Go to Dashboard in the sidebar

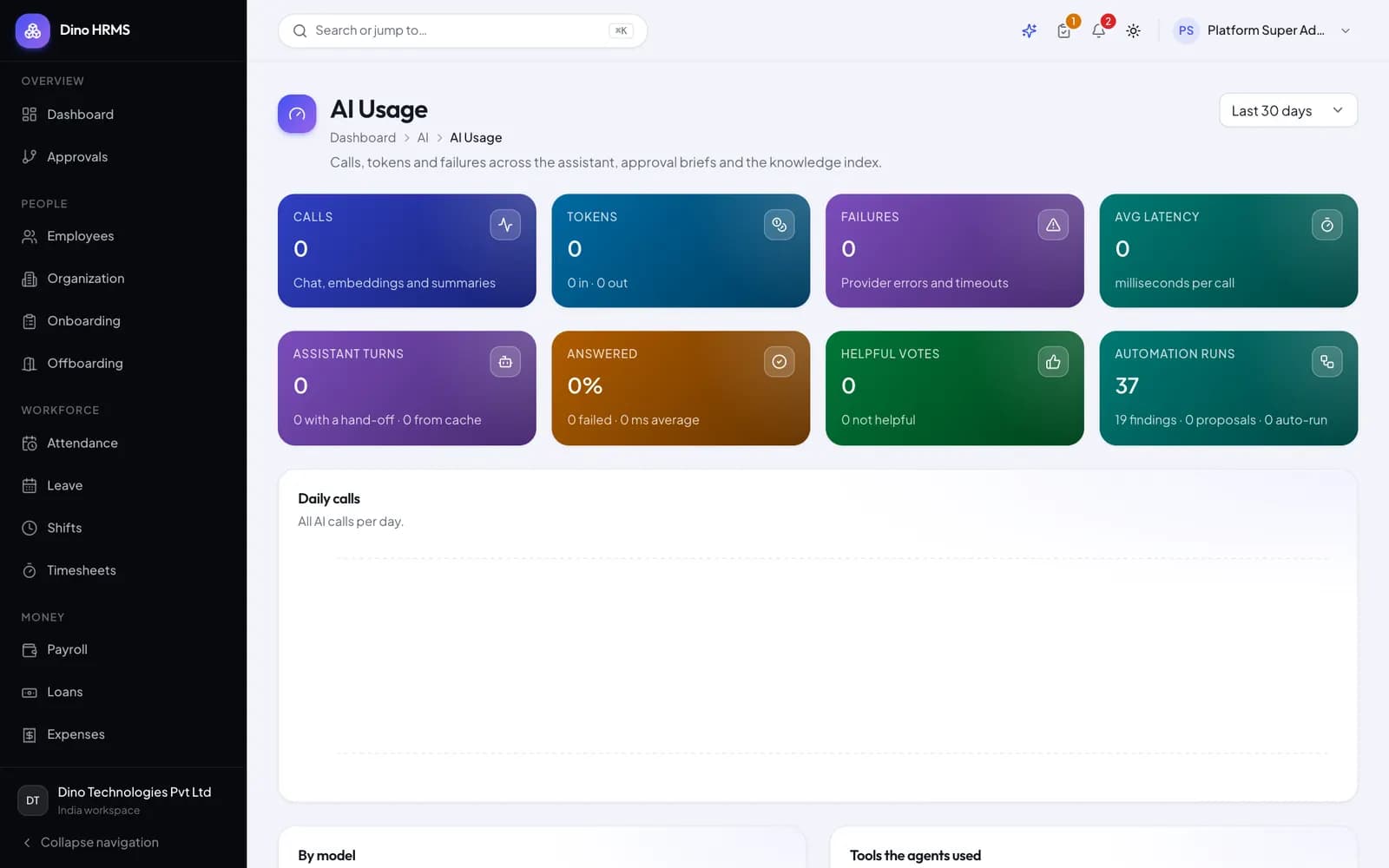[x=123, y=115]
